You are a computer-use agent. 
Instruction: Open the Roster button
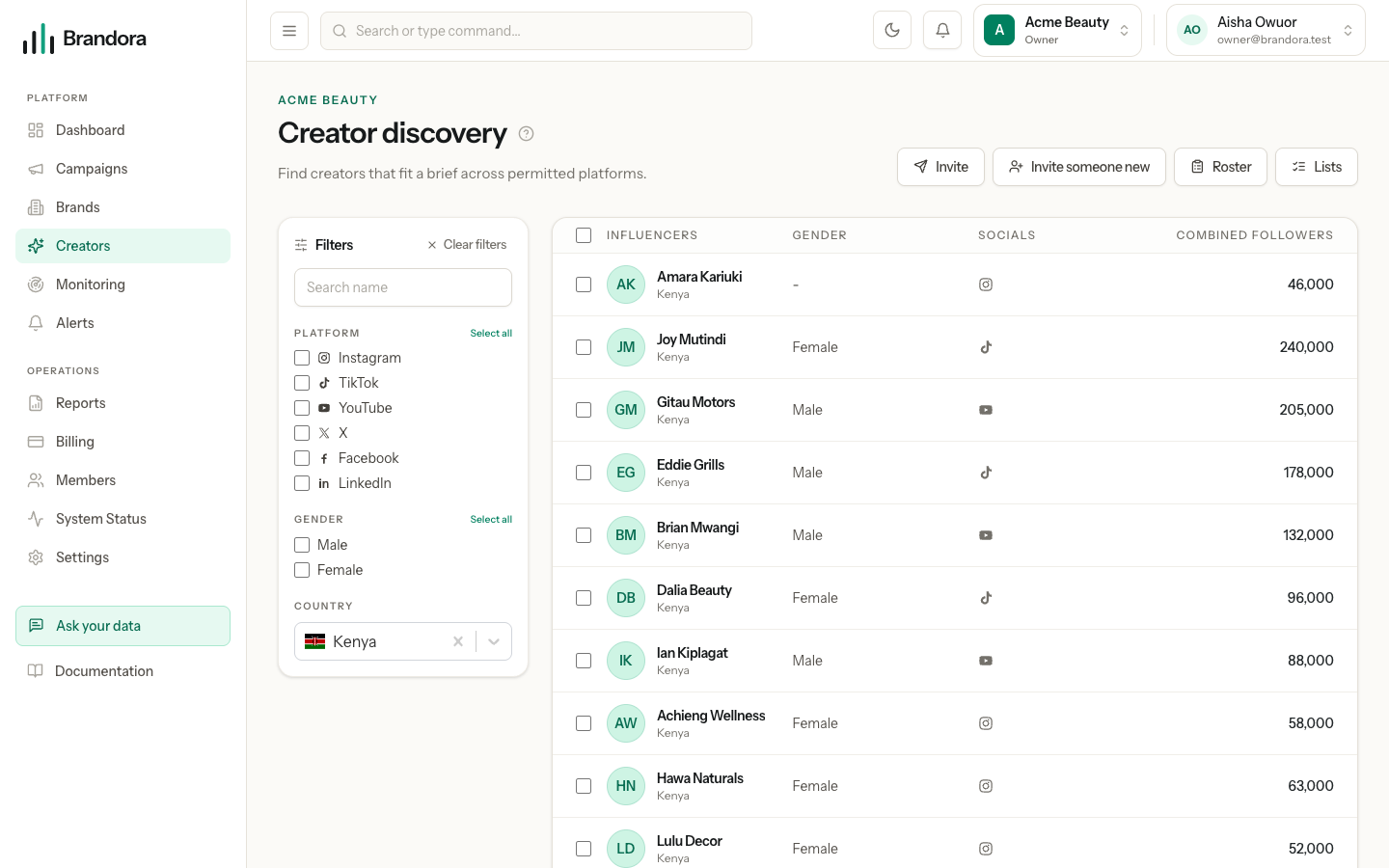pyautogui.click(x=1220, y=167)
